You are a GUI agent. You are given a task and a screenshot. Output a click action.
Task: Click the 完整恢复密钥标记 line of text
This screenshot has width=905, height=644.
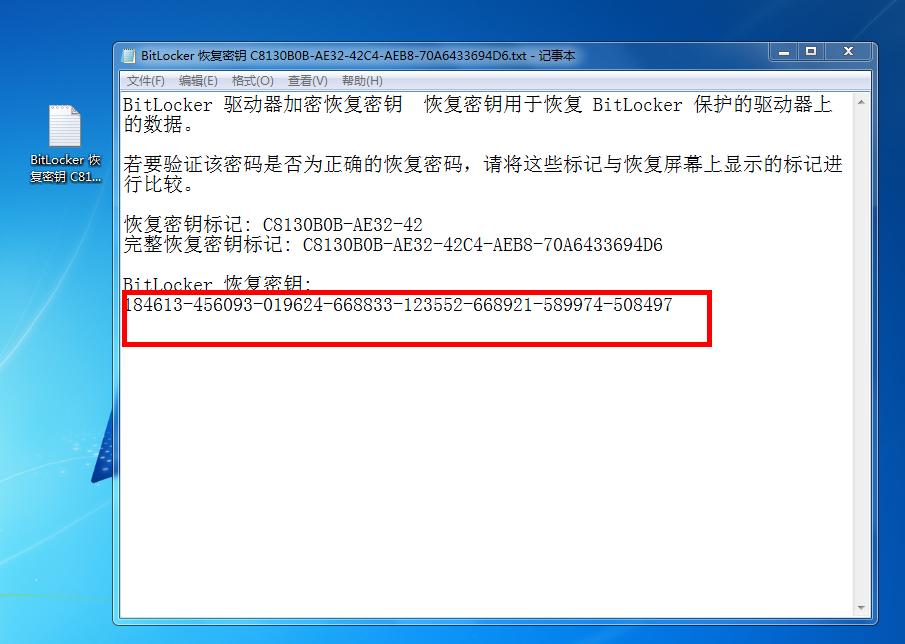[393, 245]
